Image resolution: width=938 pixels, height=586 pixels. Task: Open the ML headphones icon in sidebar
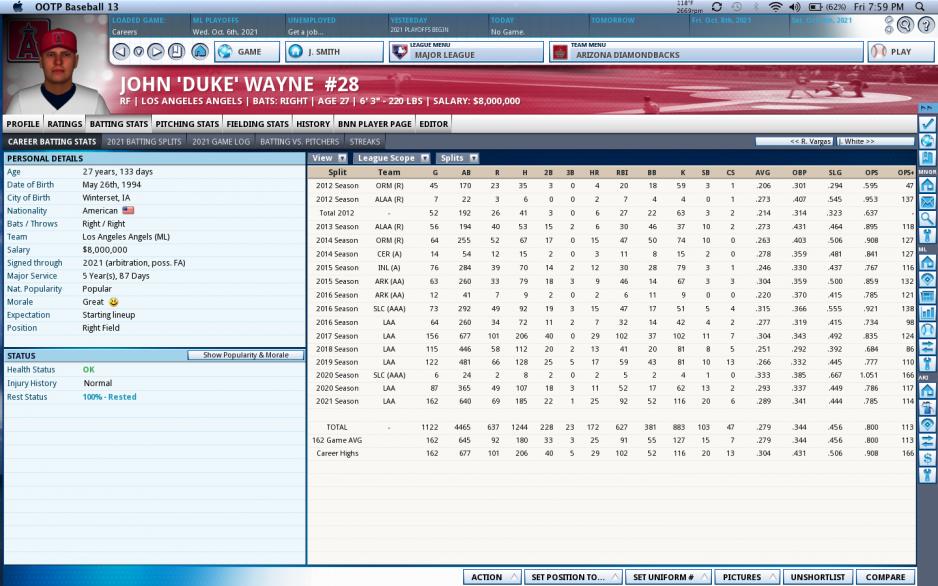[x=927, y=329]
